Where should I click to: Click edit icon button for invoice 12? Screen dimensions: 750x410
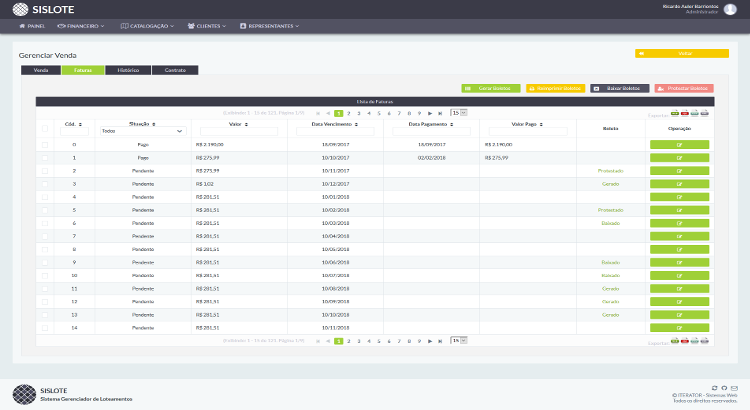click(x=679, y=301)
